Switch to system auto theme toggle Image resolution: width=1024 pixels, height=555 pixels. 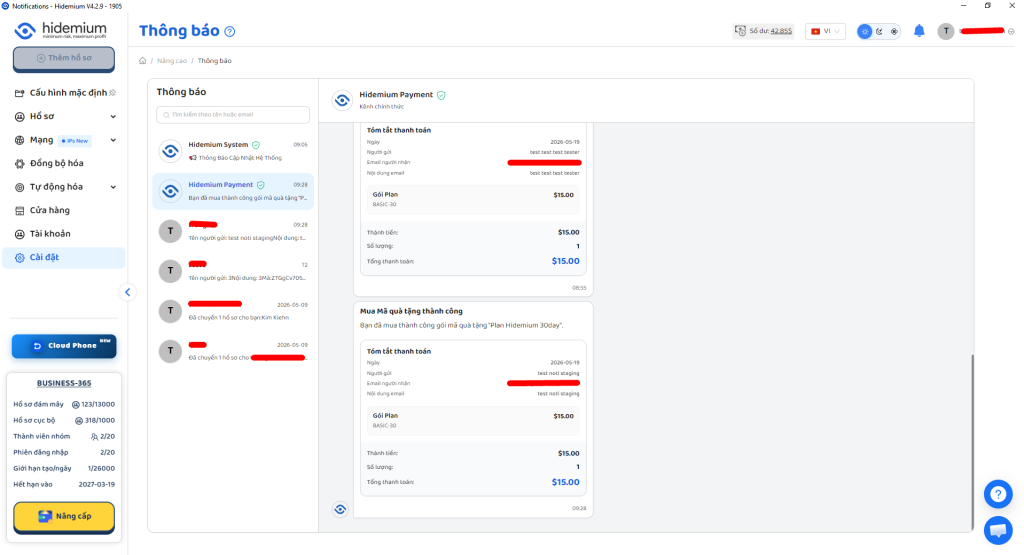[894, 31]
